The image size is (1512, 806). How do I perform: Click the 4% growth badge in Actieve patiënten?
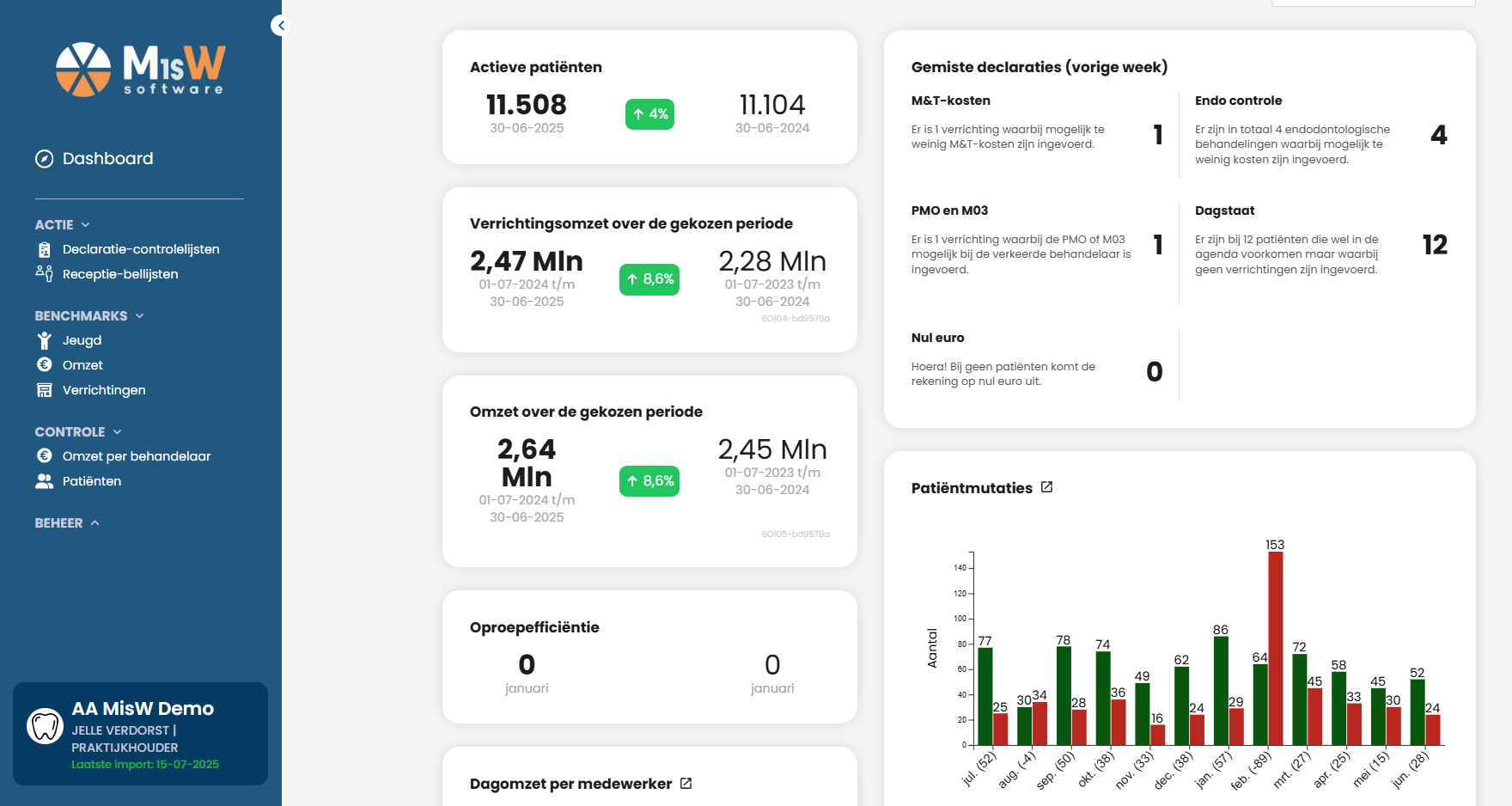[x=649, y=114]
